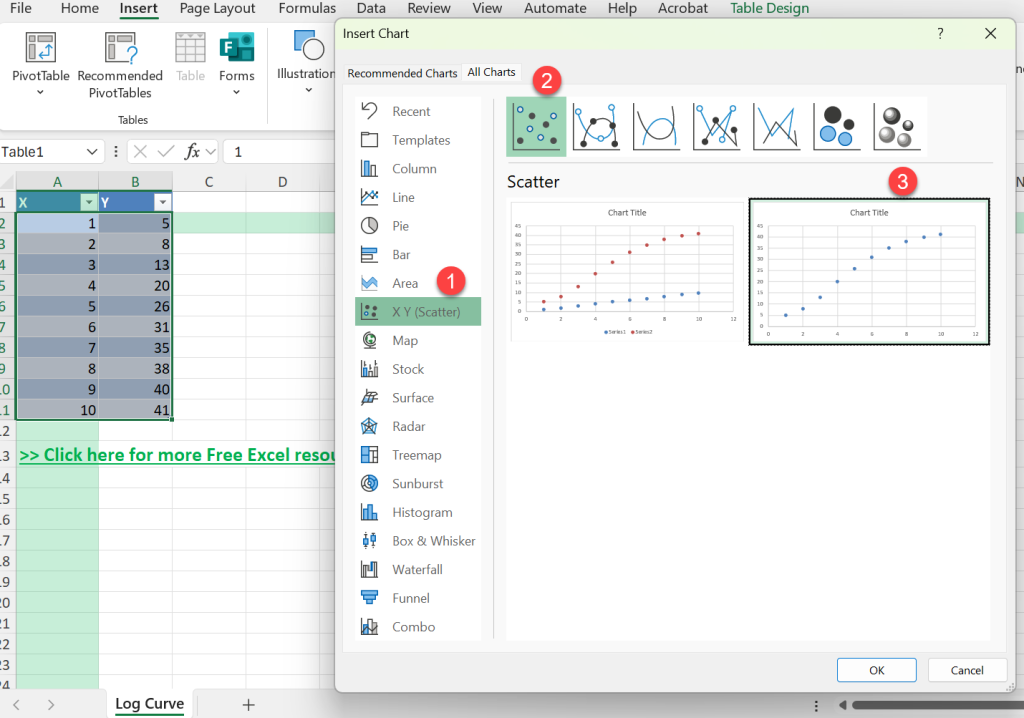Switch to the Recommended Charts tab
The height and width of the screenshot is (718, 1024).
click(x=403, y=72)
